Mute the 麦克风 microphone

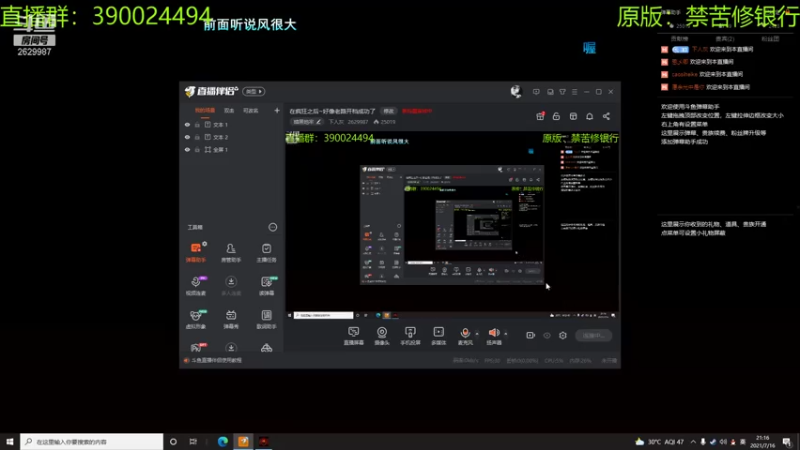[x=465, y=336]
